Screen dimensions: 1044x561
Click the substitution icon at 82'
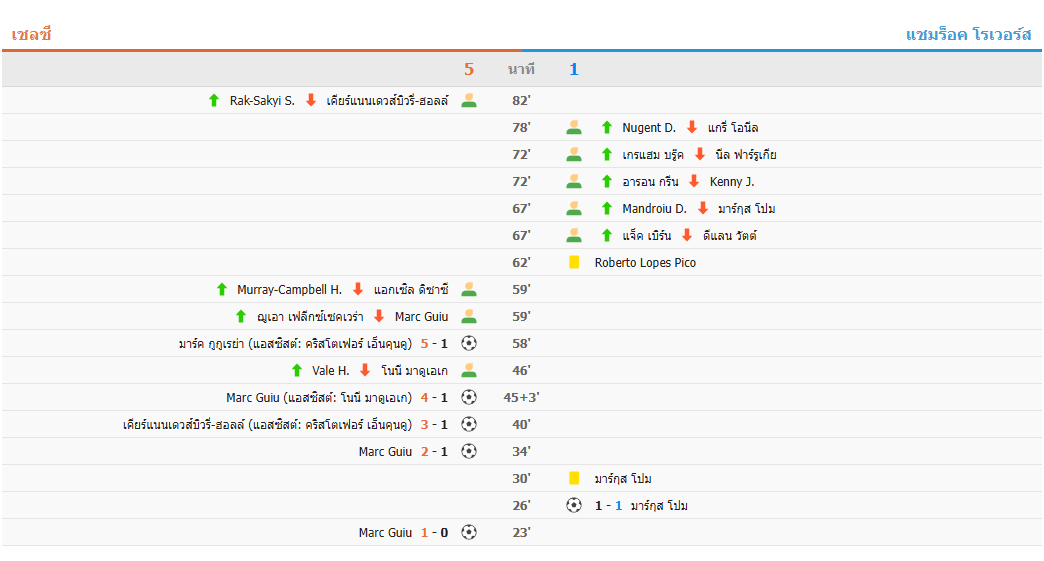(469, 100)
